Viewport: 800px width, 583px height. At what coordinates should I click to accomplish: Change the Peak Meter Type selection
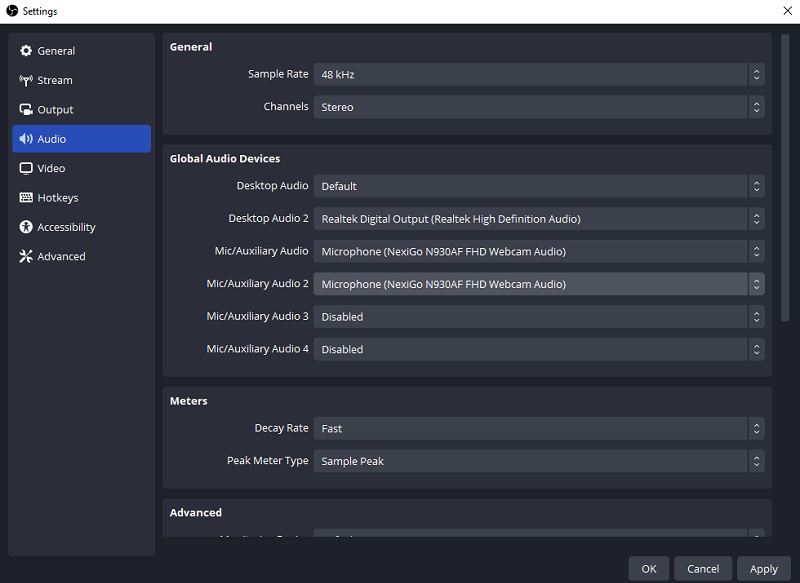click(x=538, y=461)
